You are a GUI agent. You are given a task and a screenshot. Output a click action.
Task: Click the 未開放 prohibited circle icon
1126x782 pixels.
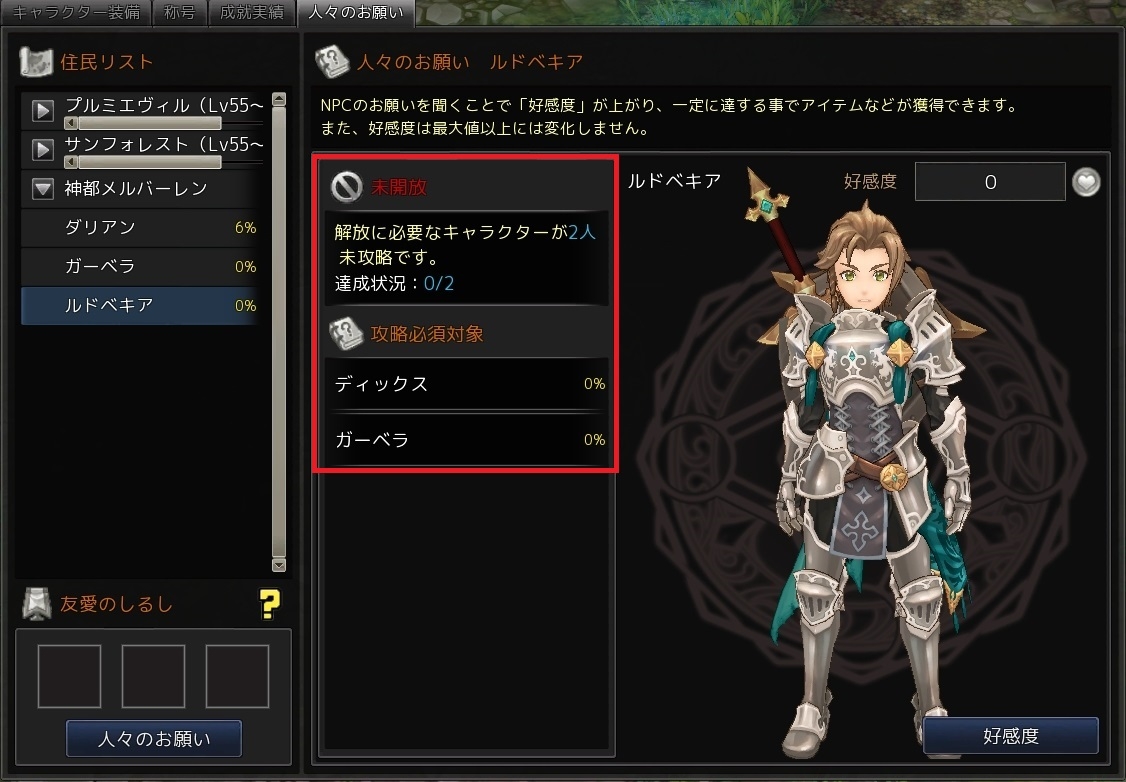click(346, 187)
